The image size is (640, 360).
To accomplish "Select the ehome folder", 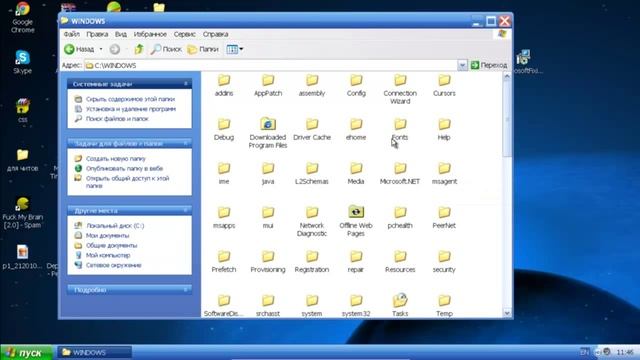I will point(356,129).
